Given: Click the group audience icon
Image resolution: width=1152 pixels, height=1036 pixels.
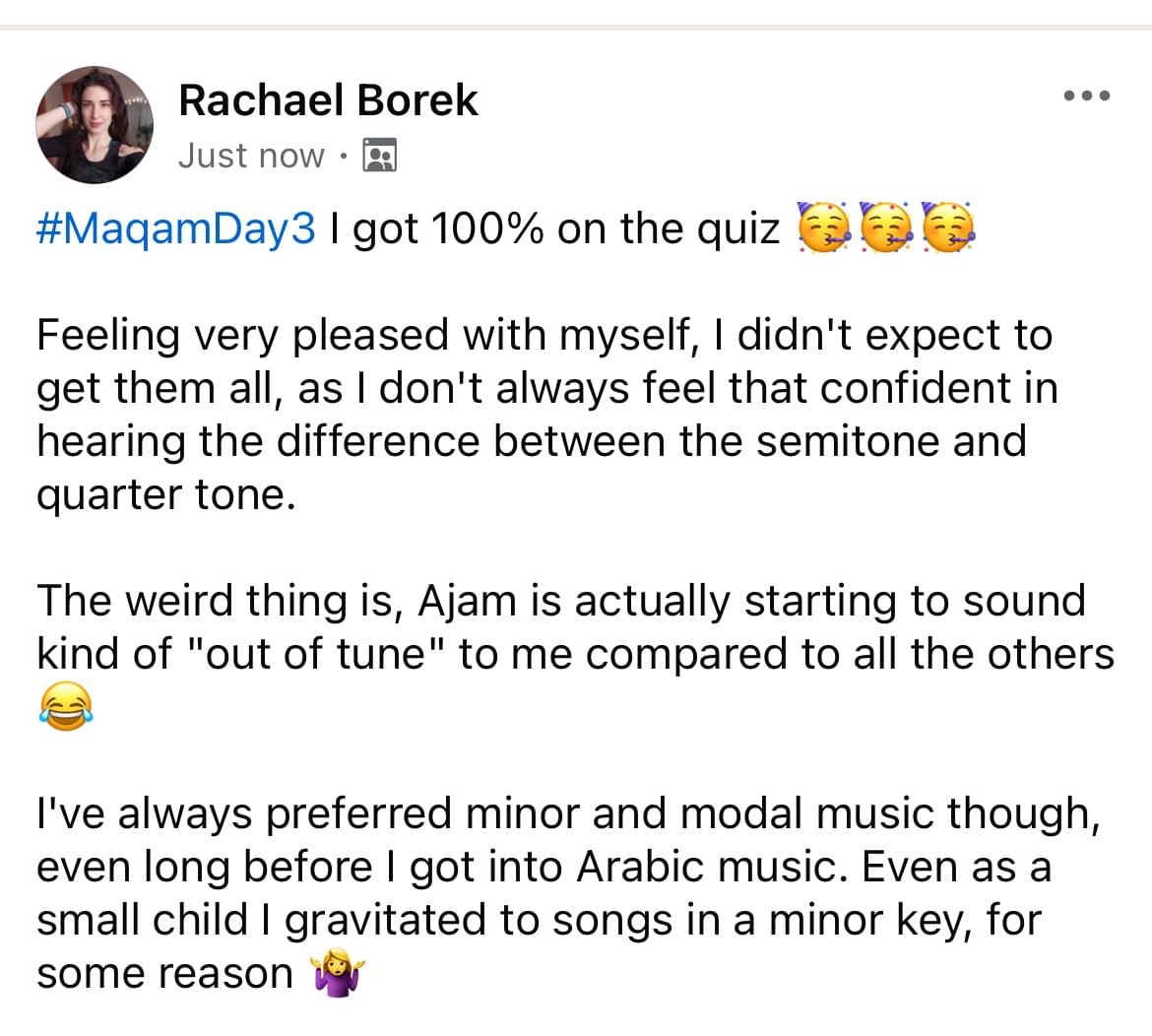Looking at the screenshot, I should pos(380,156).
